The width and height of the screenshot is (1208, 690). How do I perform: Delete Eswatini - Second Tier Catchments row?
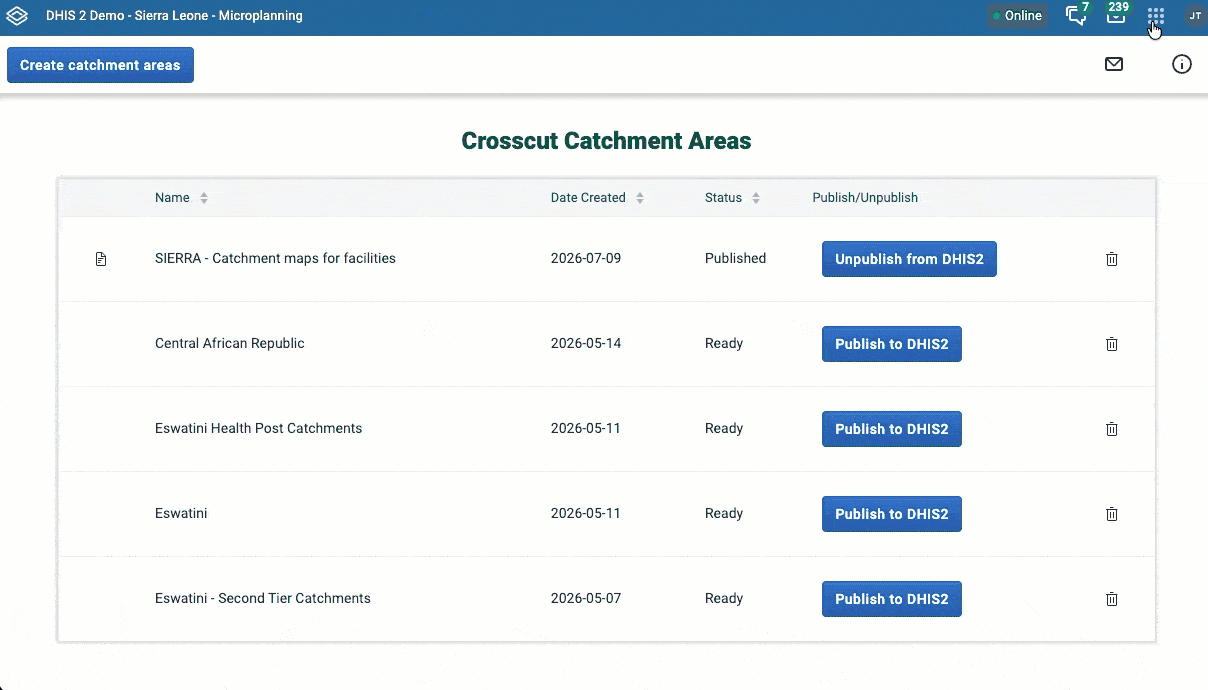1111,599
